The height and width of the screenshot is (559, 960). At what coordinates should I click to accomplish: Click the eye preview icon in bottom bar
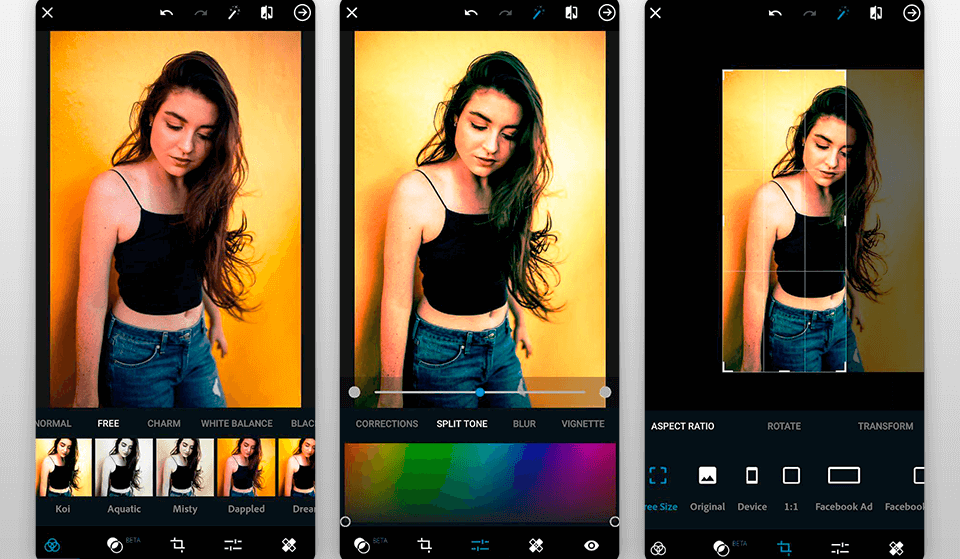click(x=591, y=545)
